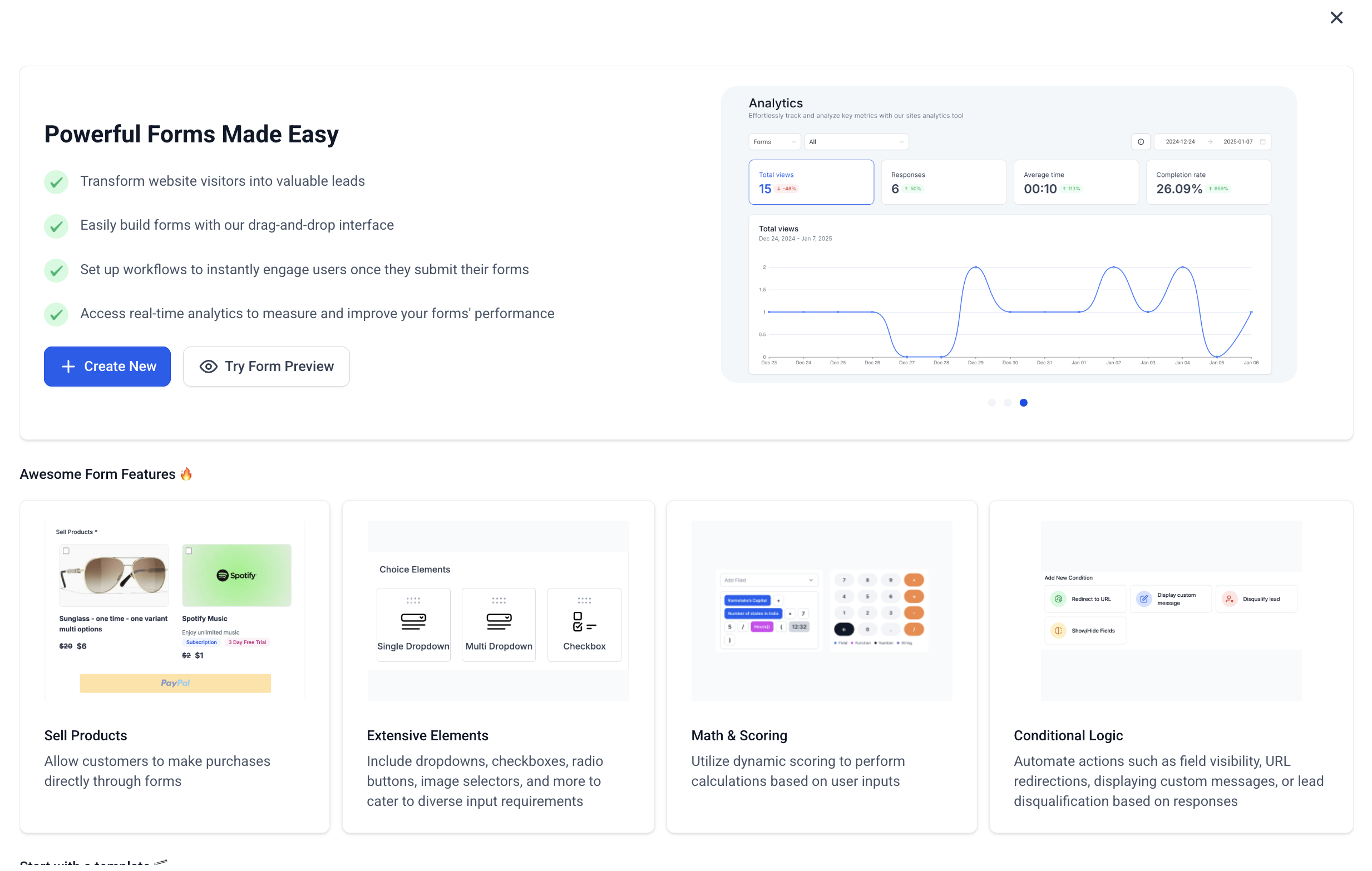Close the forms overlay with the X icon
This screenshot has height=871, width=1372.
[1336, 18]
